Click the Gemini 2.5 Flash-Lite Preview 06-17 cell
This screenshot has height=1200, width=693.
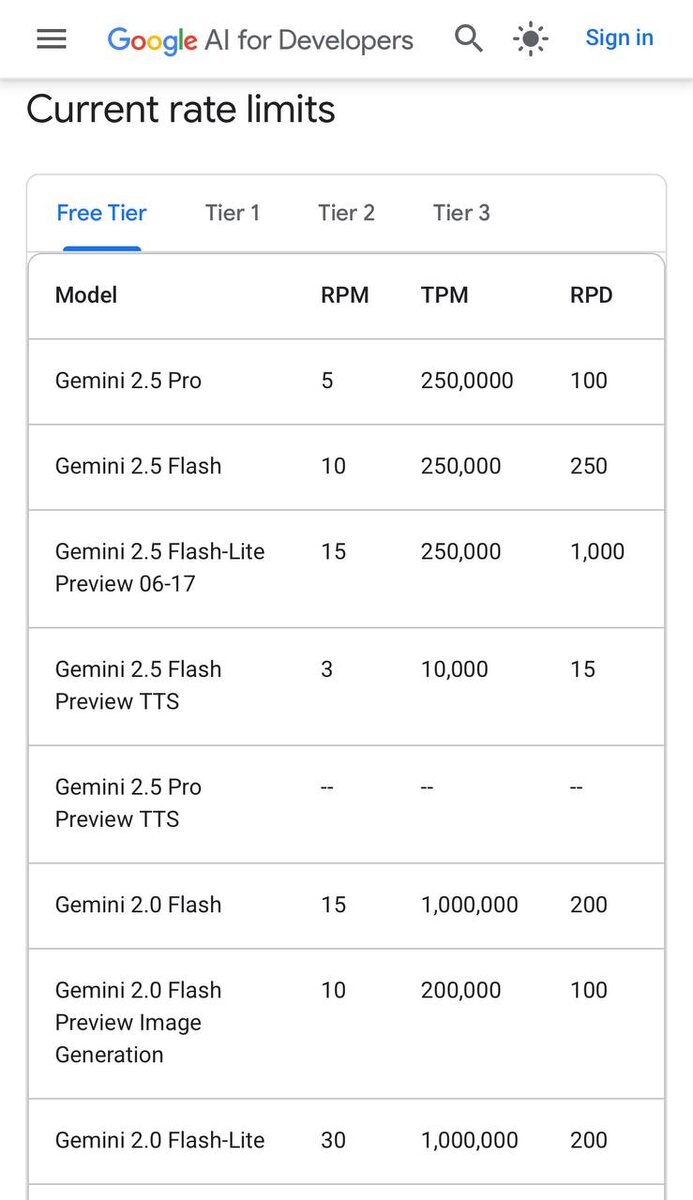pos(160,567)
